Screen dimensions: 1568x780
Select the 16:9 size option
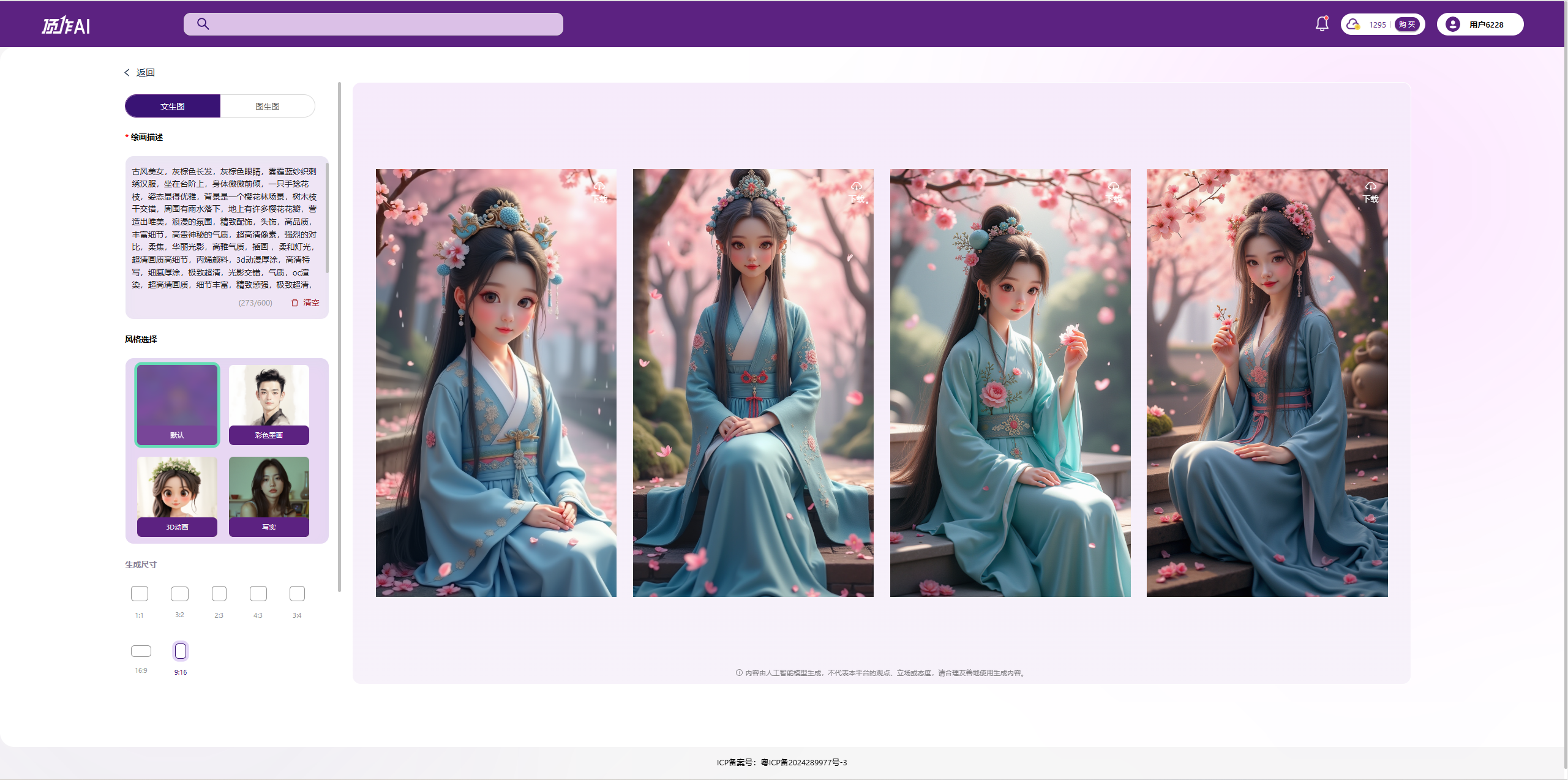pos(140,651)
